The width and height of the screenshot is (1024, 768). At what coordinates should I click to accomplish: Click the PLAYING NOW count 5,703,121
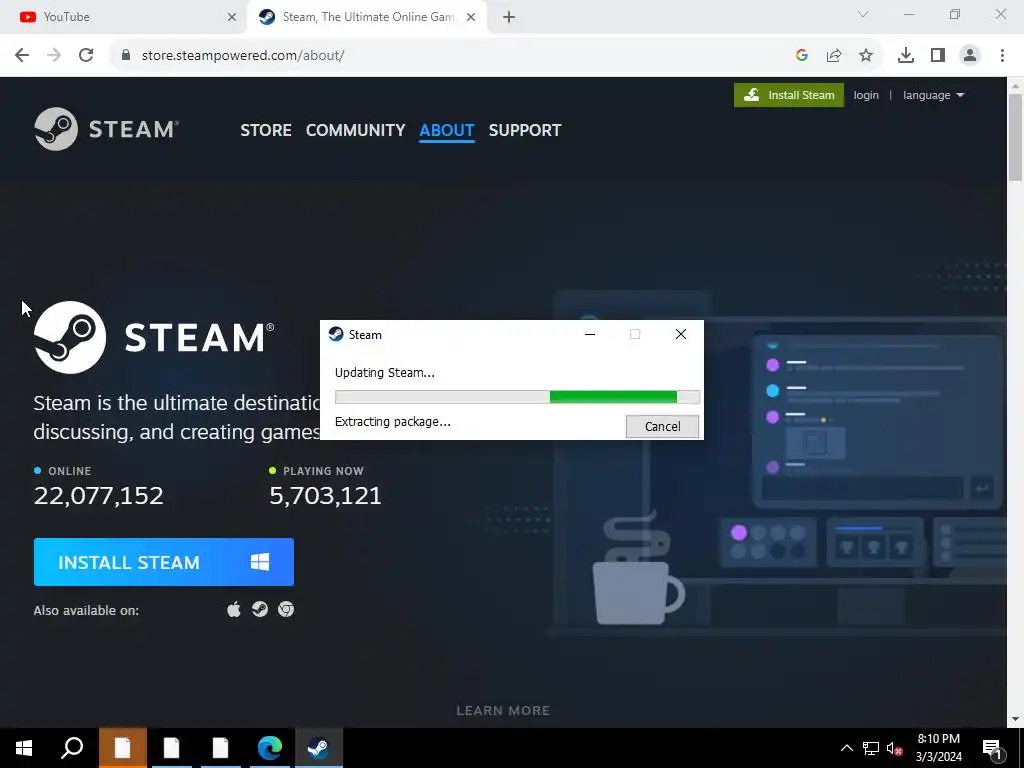pyautogui.click(x=325, y=496)
